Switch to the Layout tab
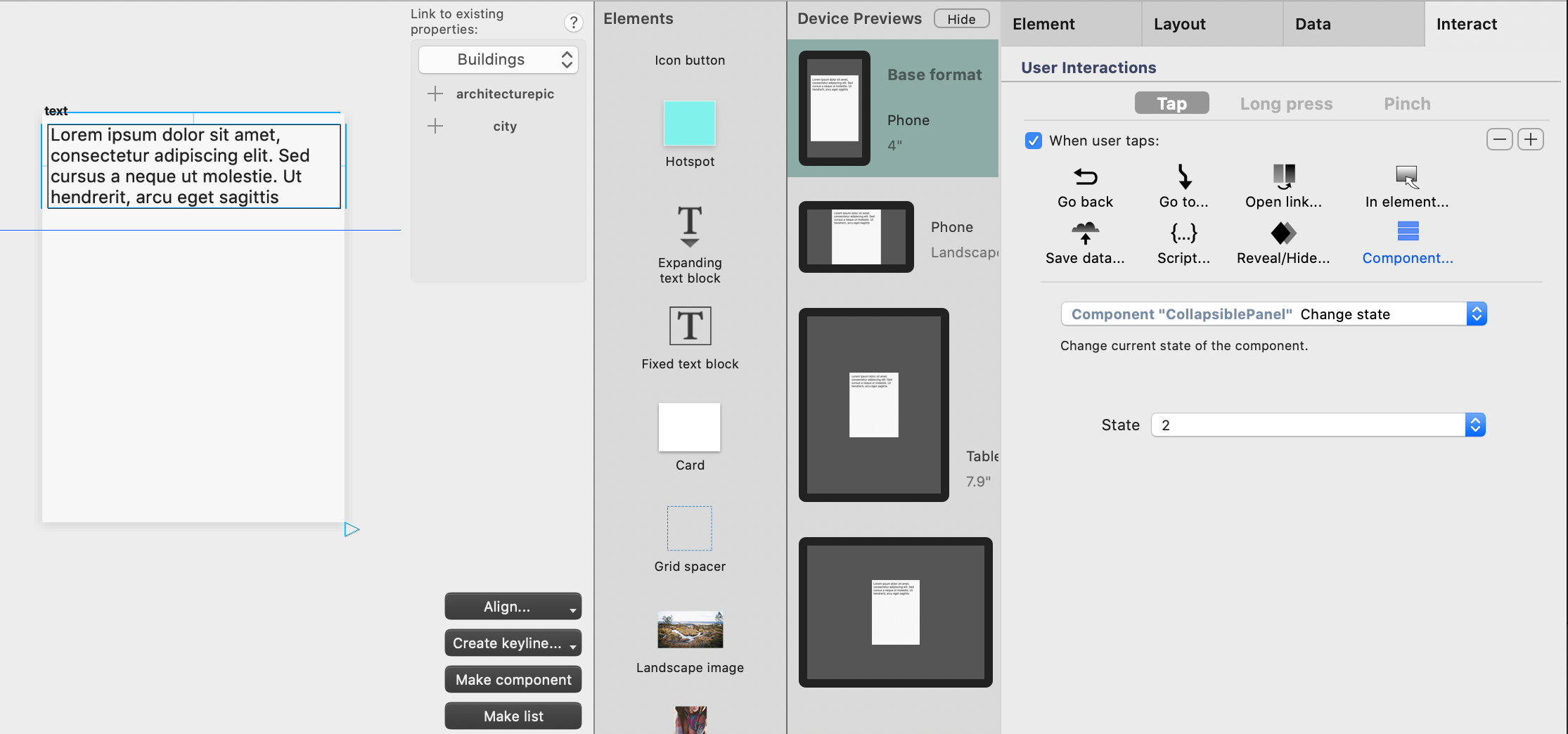 tap(1178, 23)
